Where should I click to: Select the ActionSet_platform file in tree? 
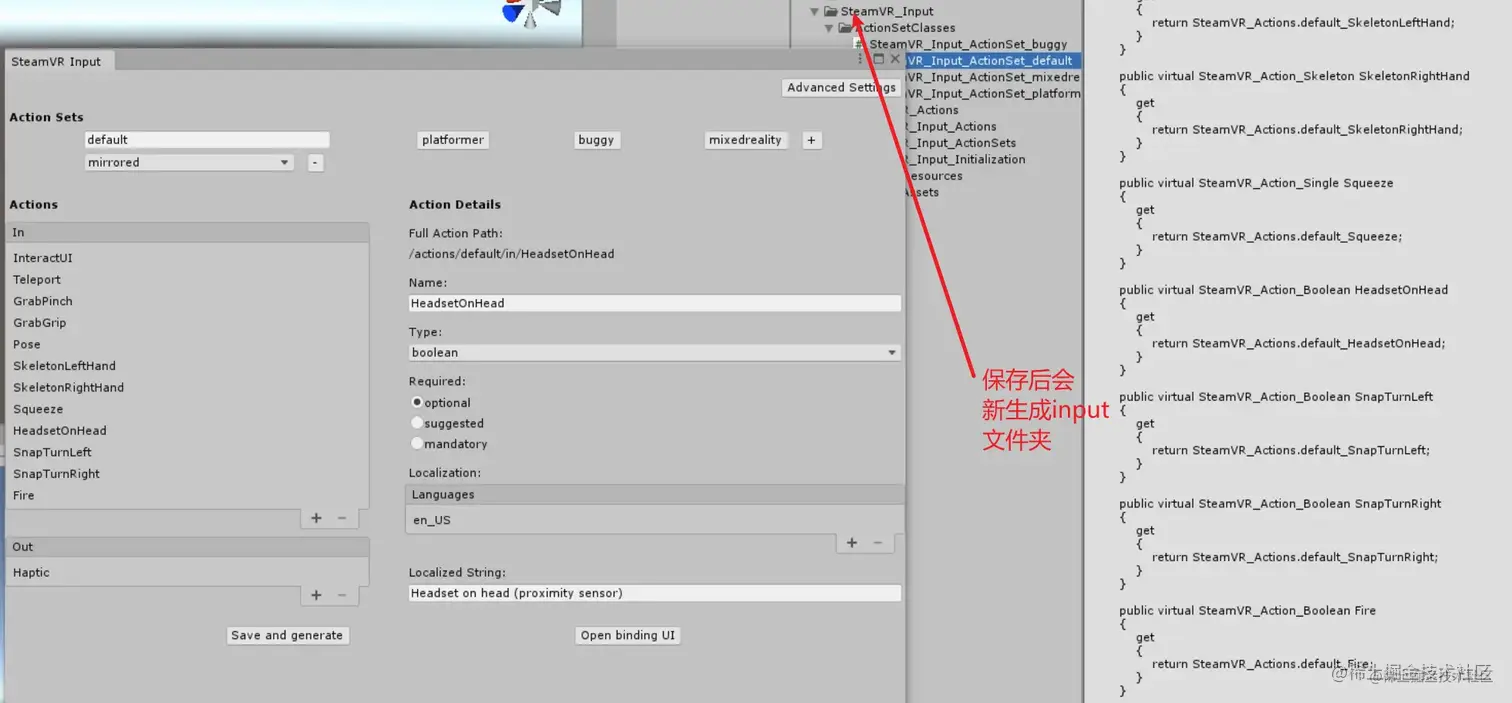(x=993, y=94)
